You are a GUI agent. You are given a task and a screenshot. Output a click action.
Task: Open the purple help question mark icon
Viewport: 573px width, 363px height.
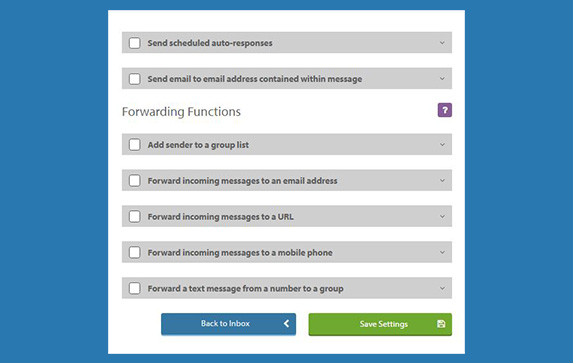pyautogui.click(x=445, y=110)
